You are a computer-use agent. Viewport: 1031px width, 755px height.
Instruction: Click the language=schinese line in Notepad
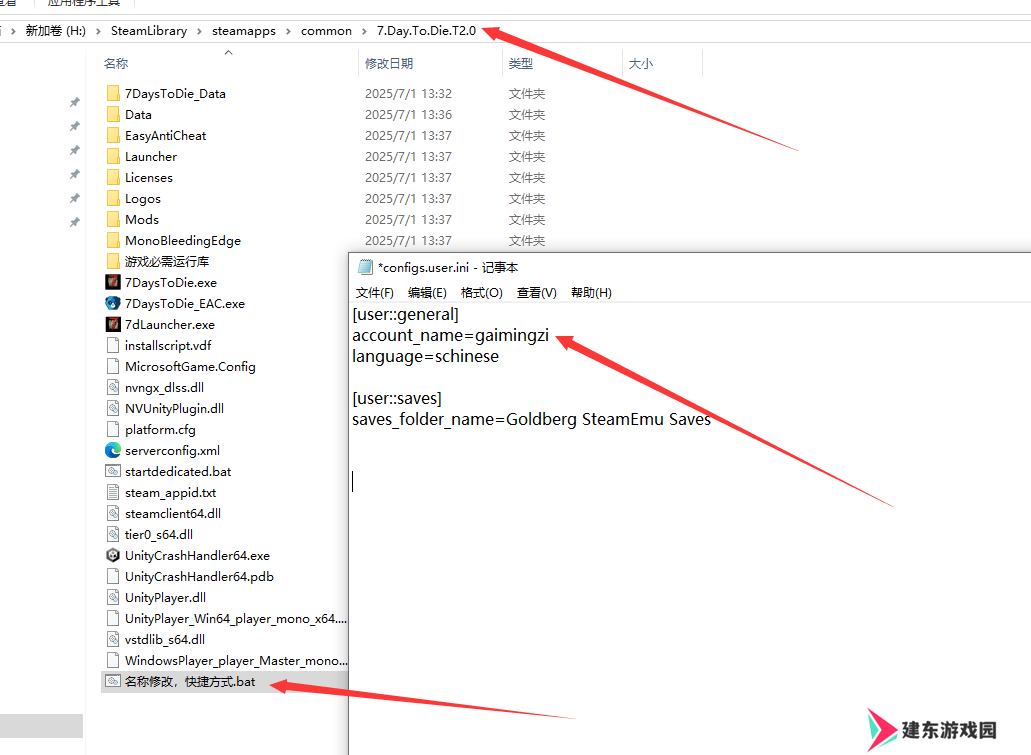[x=425, y=356]
